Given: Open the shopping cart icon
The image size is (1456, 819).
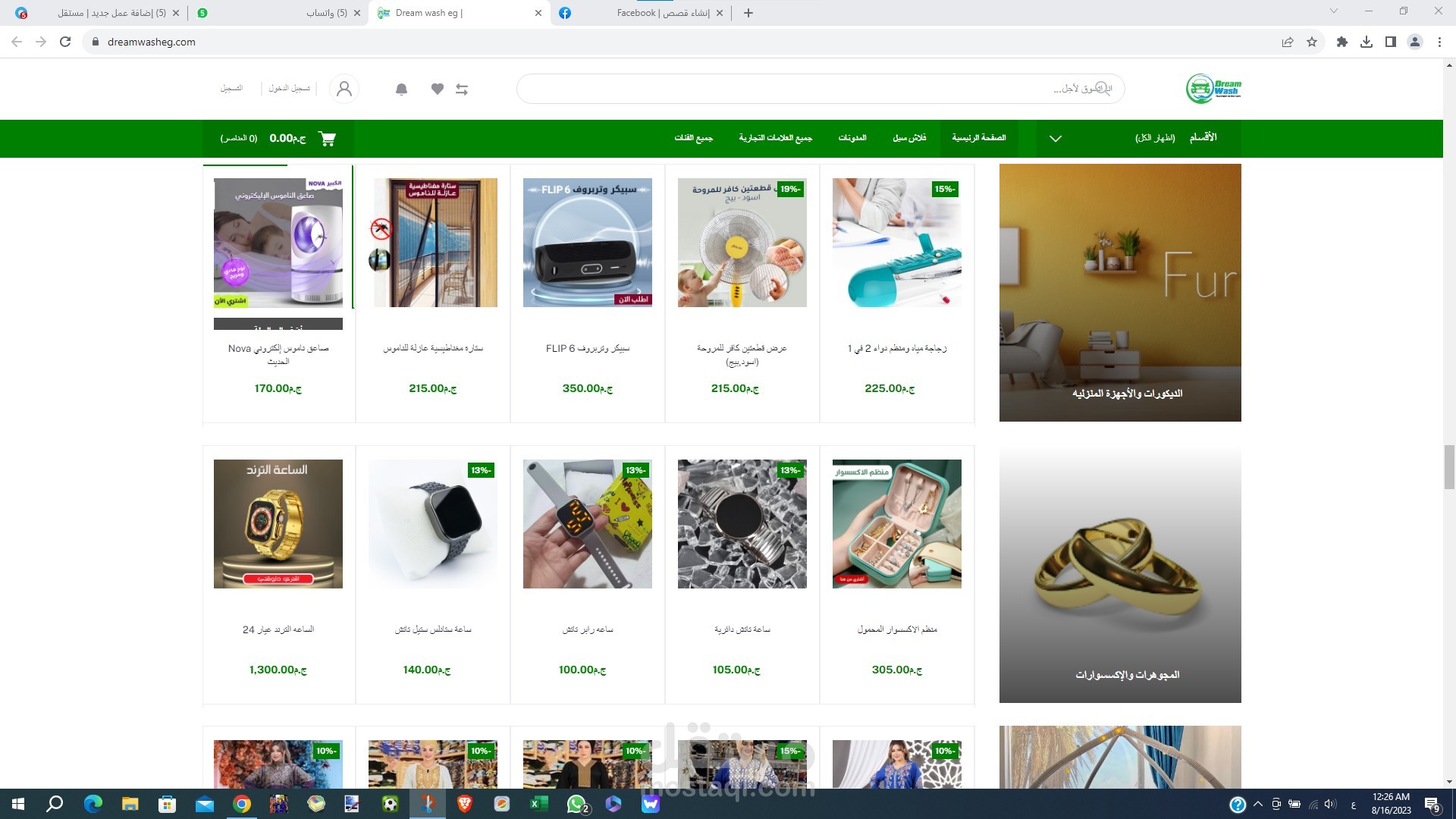Looking at the screenshot, I should (x=328, y=138).
